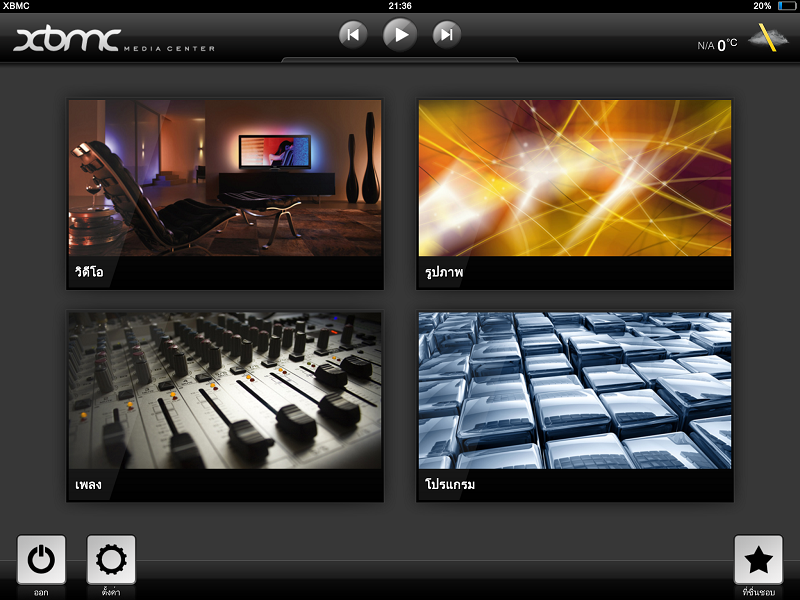Click the รูปภาพ label text

pos(444,272)
